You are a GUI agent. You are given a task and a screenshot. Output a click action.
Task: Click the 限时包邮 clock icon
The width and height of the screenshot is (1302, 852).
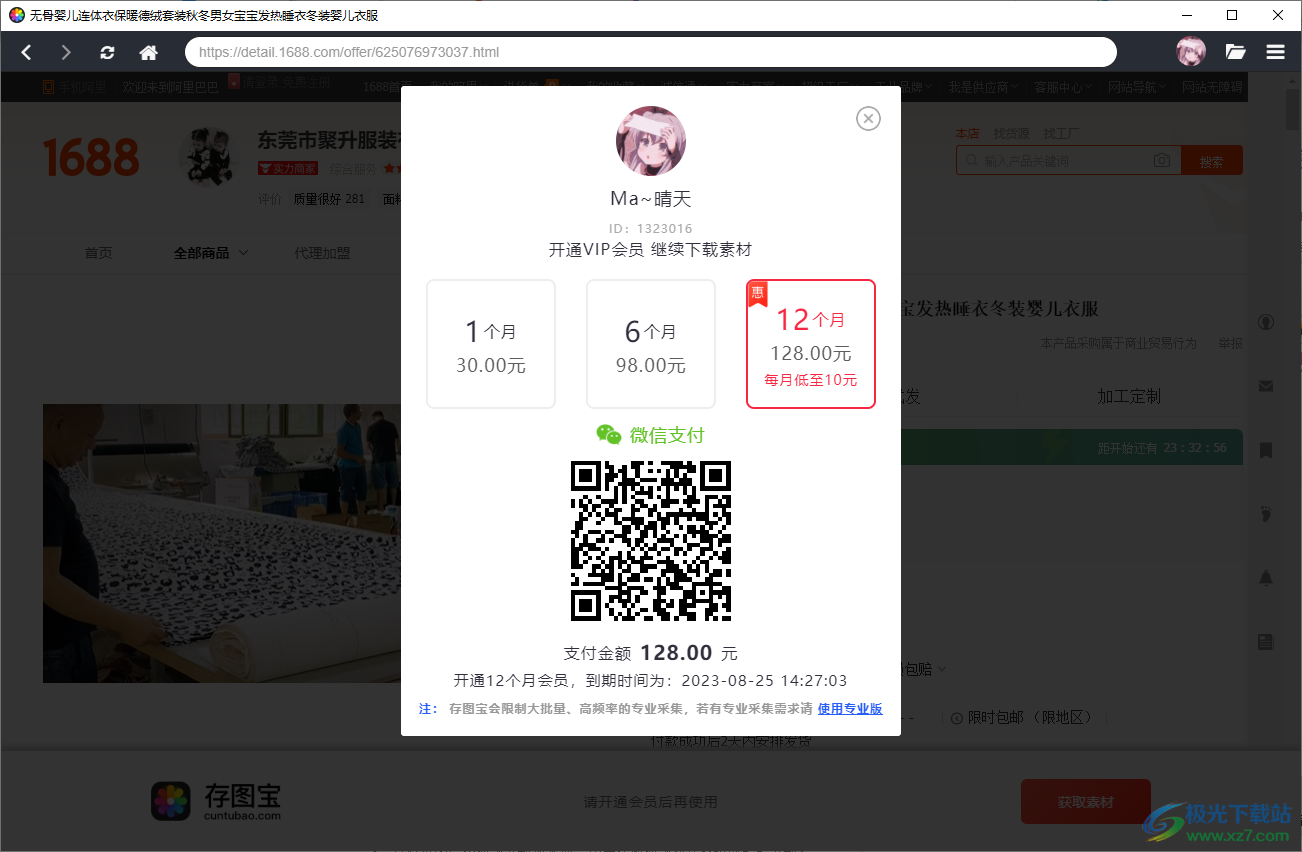(956, 718)
